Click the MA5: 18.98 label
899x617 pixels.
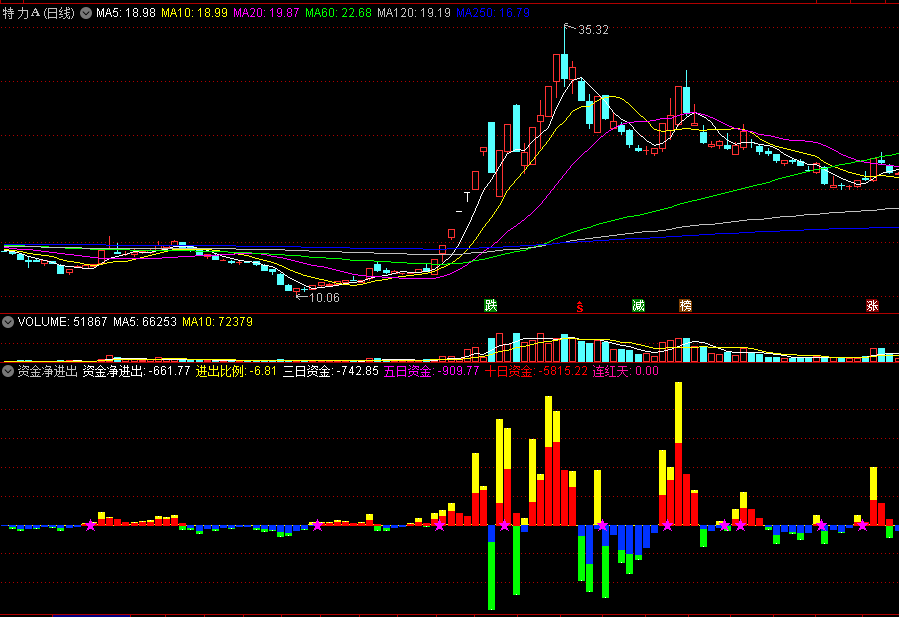pos(126,13)
